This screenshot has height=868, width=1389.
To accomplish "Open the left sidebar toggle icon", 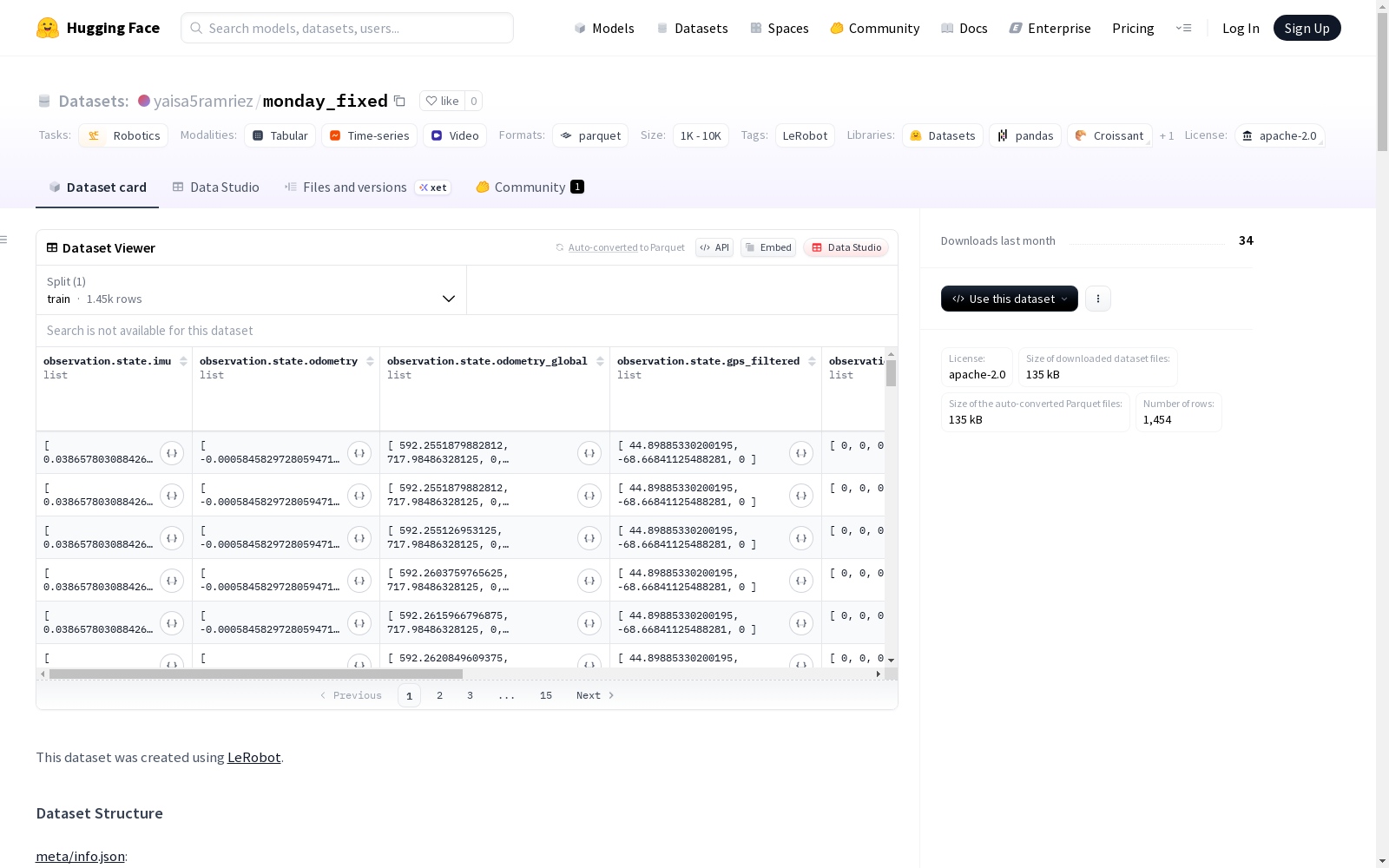I will coord(4,240).
